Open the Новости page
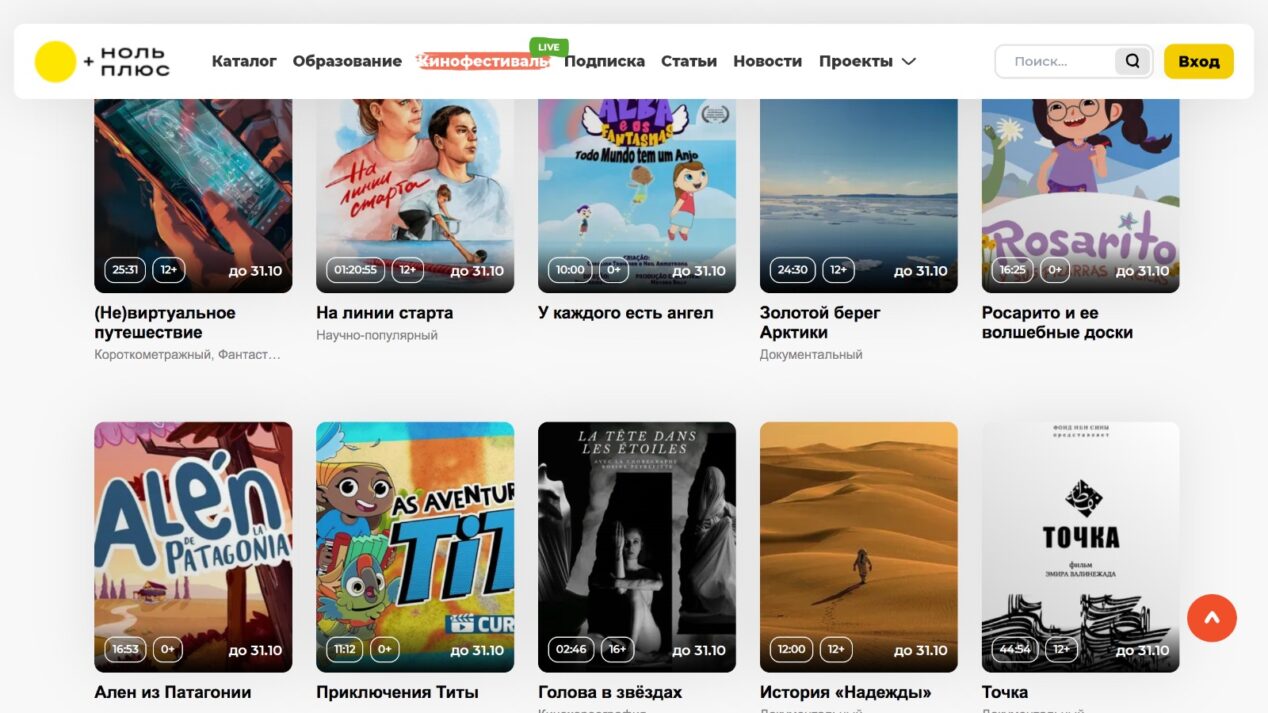 pyautogui.click(x=767, y=61)
